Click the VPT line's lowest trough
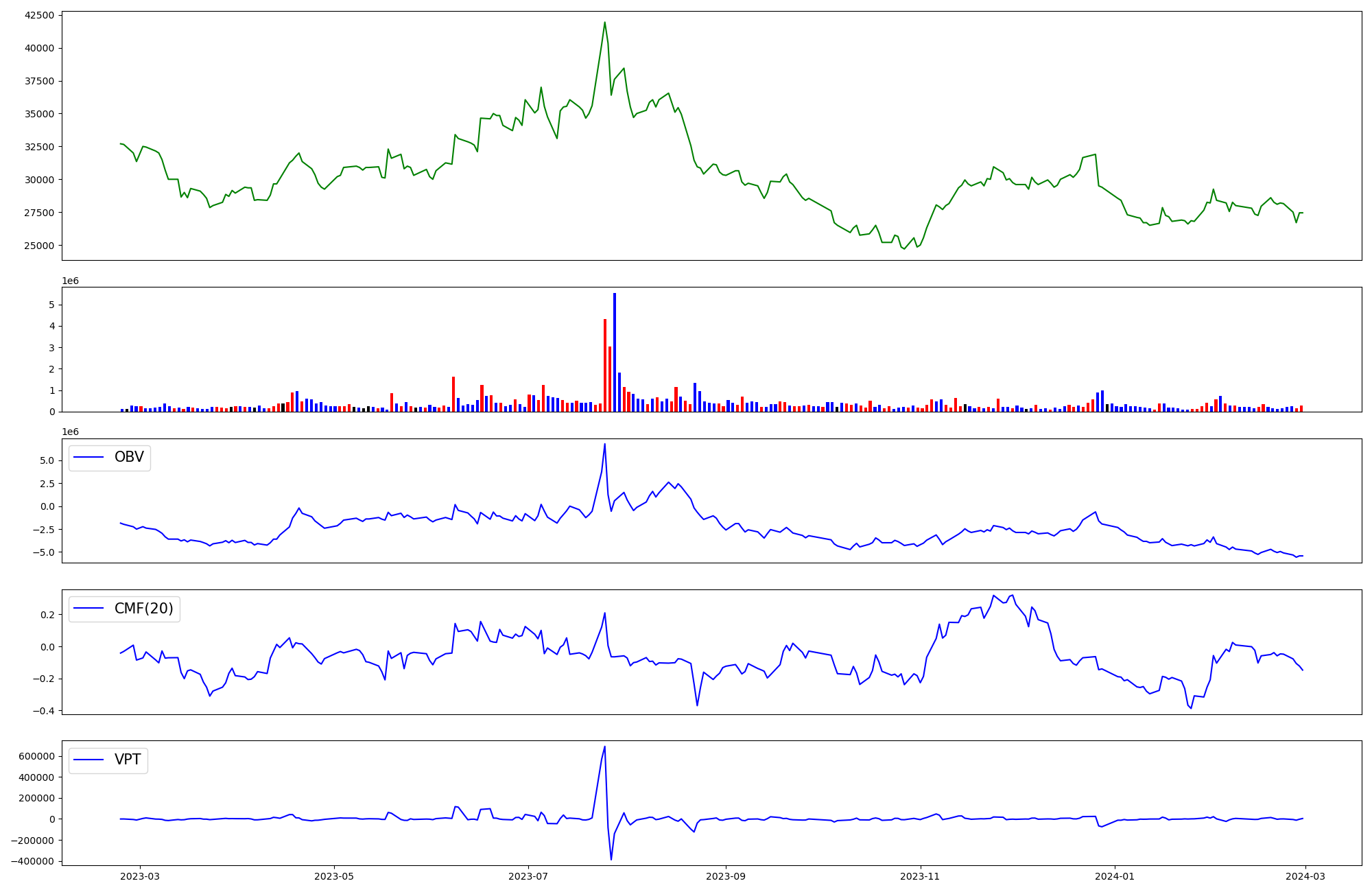The width and height of the screenshot is (1372, 892). tap(611, 859)
